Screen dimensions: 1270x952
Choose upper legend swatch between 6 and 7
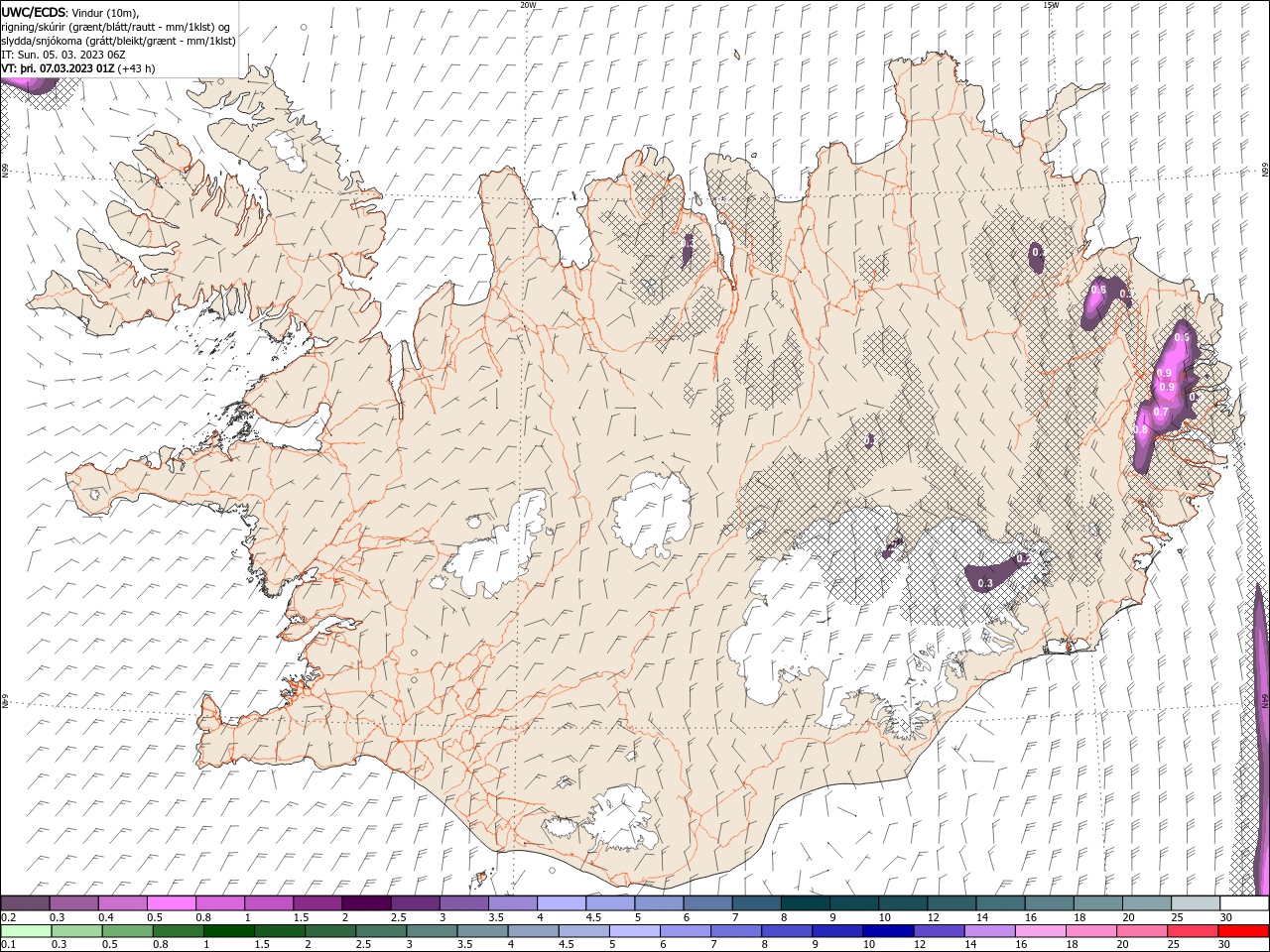[706, 903]
